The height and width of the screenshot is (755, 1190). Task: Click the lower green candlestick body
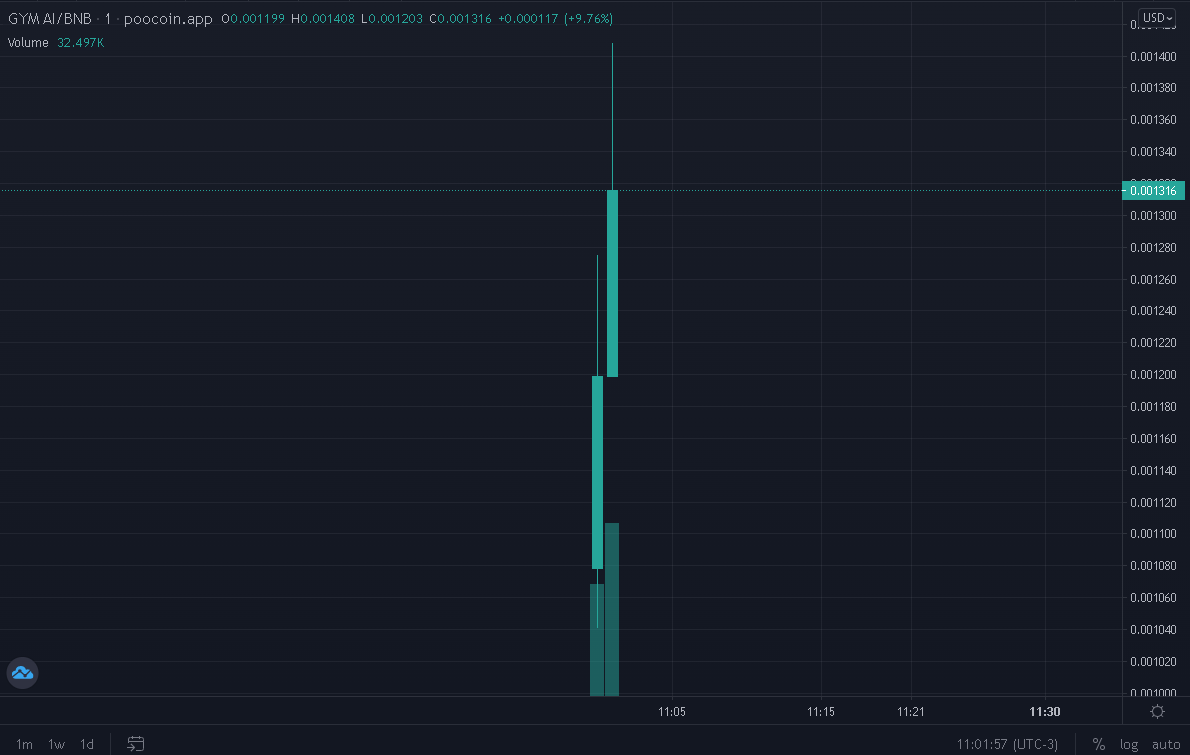coord(597,472)
